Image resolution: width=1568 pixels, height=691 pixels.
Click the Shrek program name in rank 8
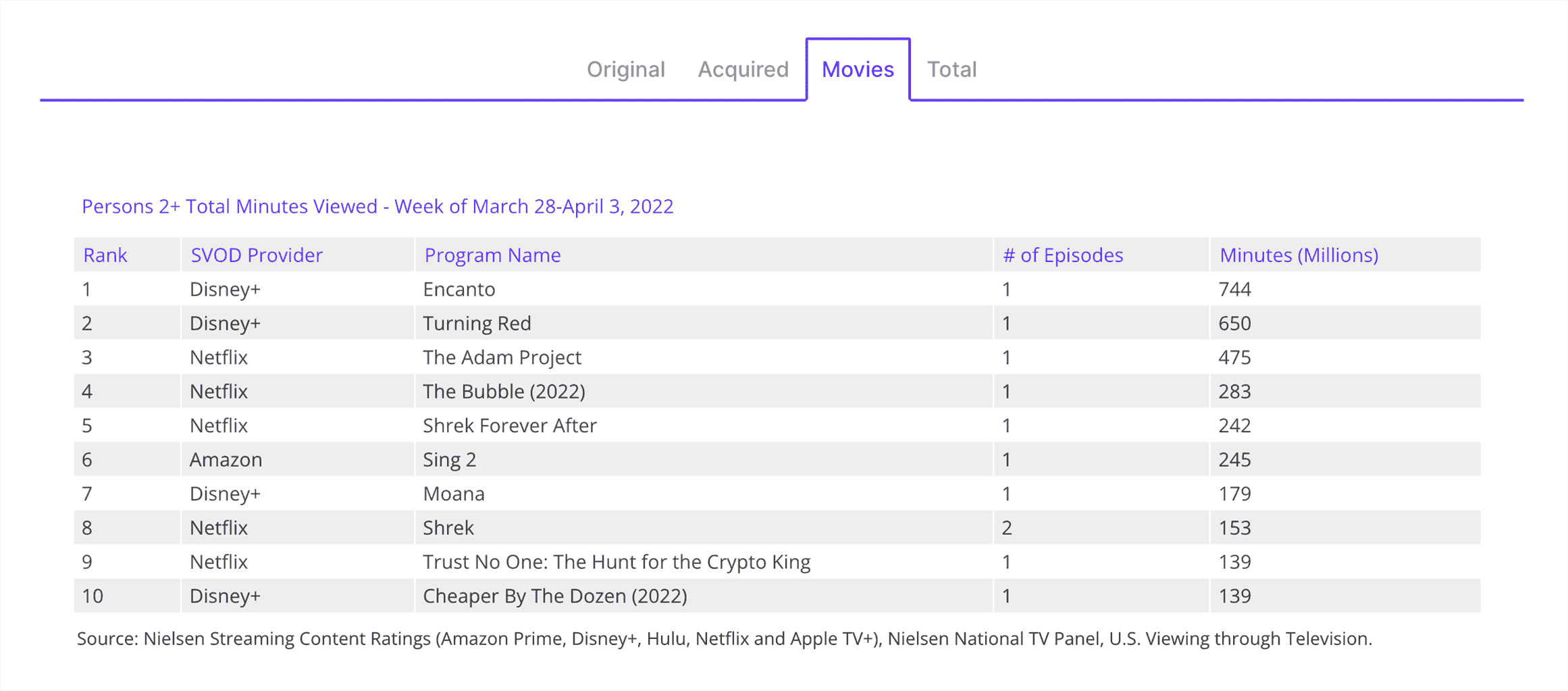448,528
